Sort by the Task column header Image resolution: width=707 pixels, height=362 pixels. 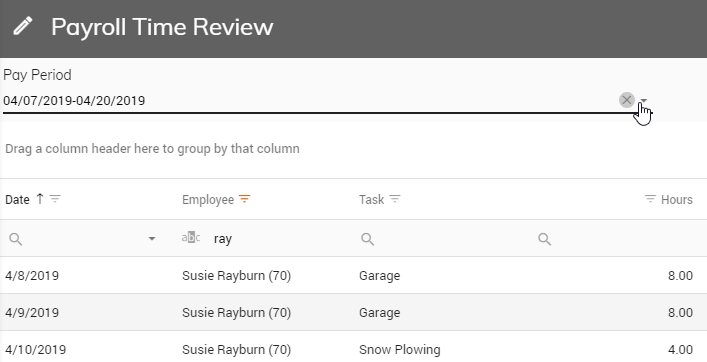click(372, 200)
